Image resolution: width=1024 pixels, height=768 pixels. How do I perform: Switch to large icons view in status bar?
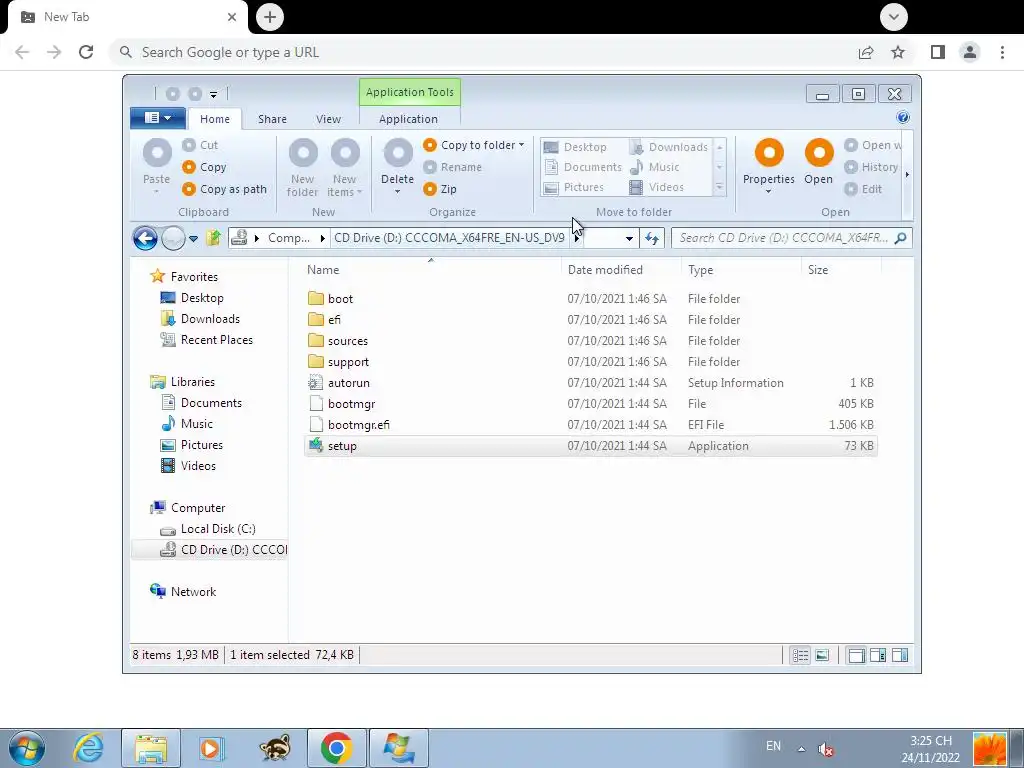coord(823,655)
